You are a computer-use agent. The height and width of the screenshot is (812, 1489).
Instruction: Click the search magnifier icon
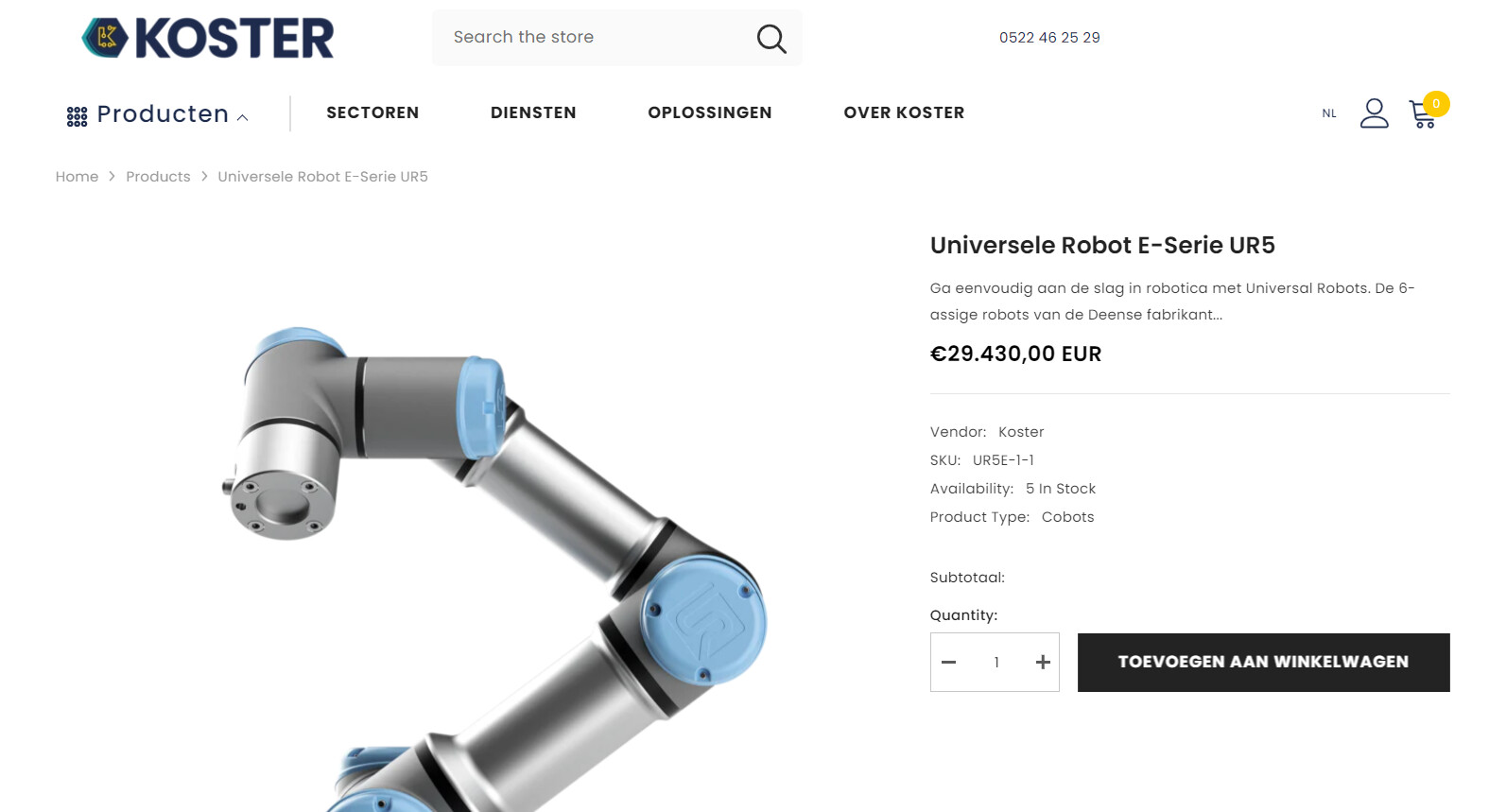[x=771, y=39]
